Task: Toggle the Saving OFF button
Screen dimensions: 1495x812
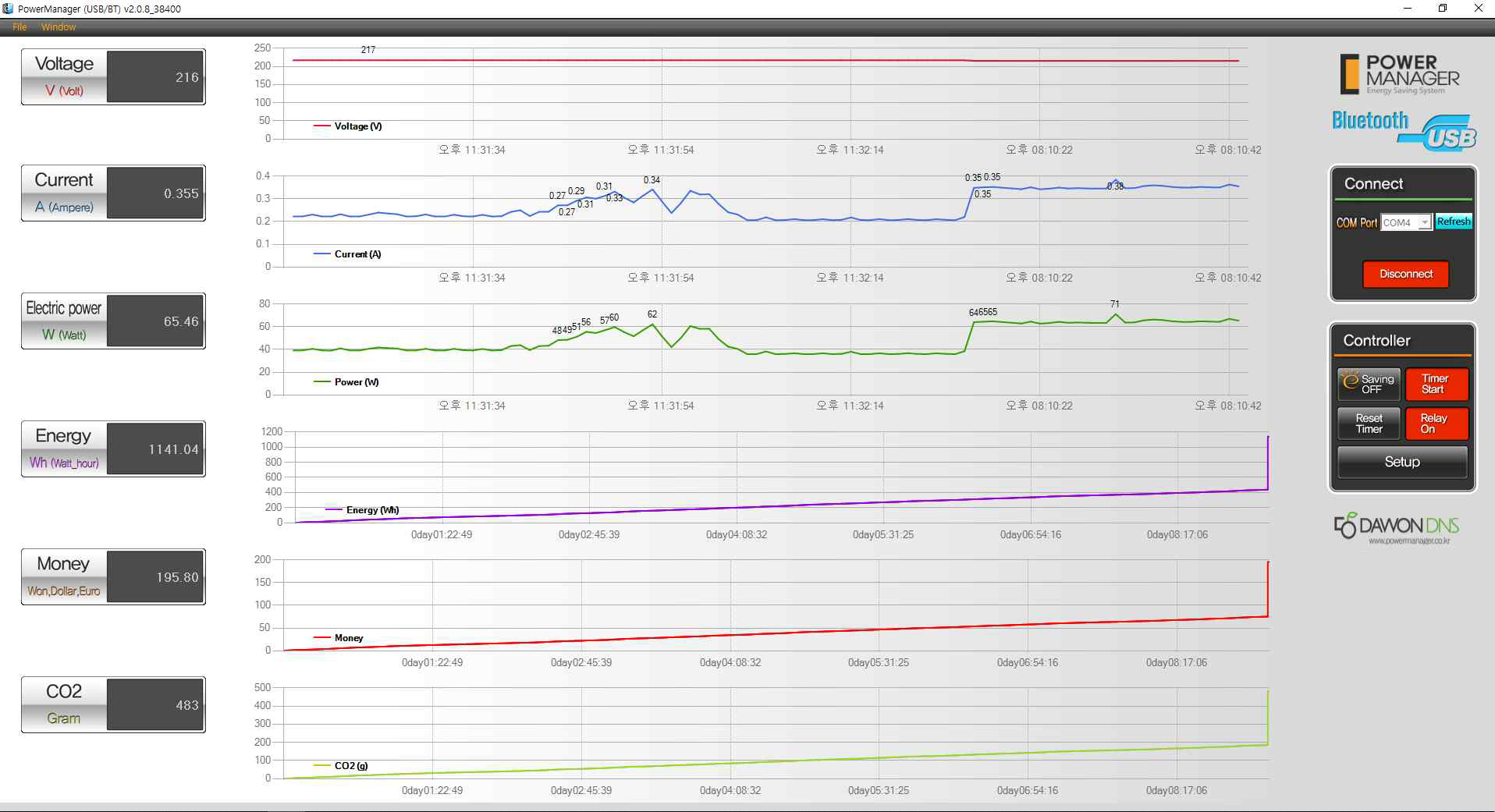Action: [1369, 384]
